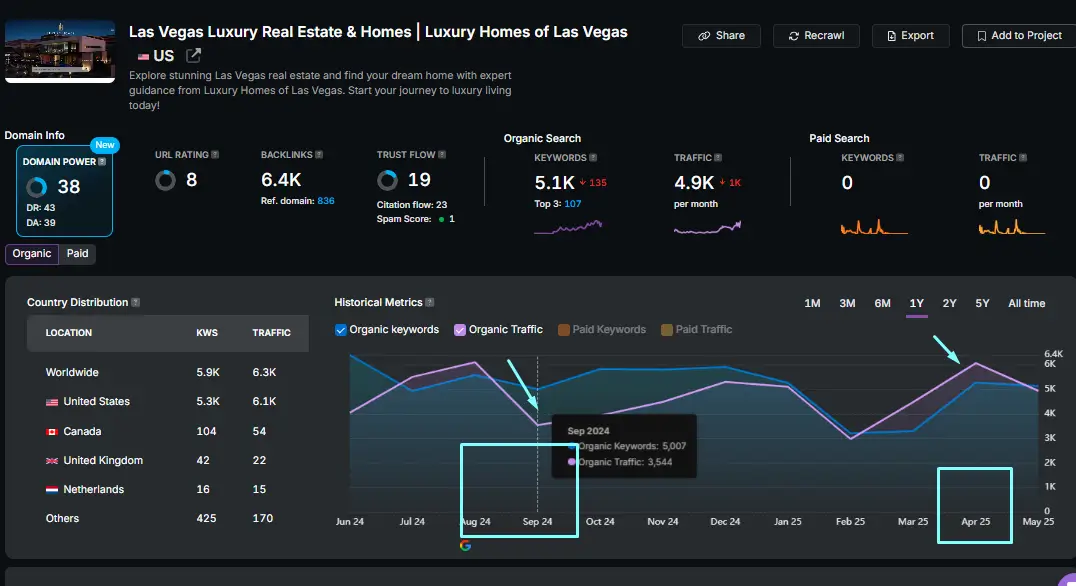Click the Paid Search Keywords help icon
This screenshot has width=1076, height=586.
[x=900, y=157]
